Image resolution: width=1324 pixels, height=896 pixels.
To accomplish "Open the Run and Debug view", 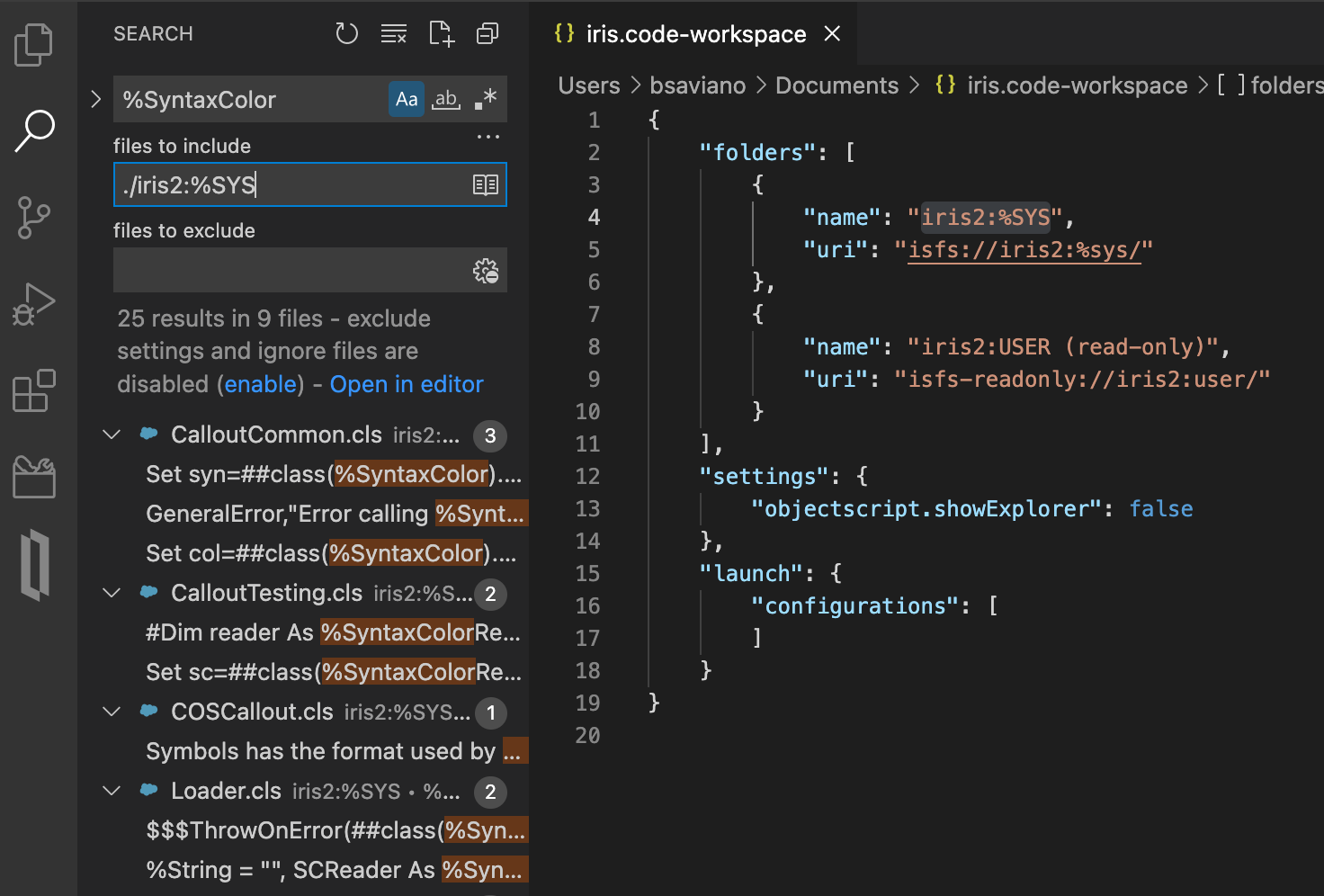I will [x=33, y=303].
